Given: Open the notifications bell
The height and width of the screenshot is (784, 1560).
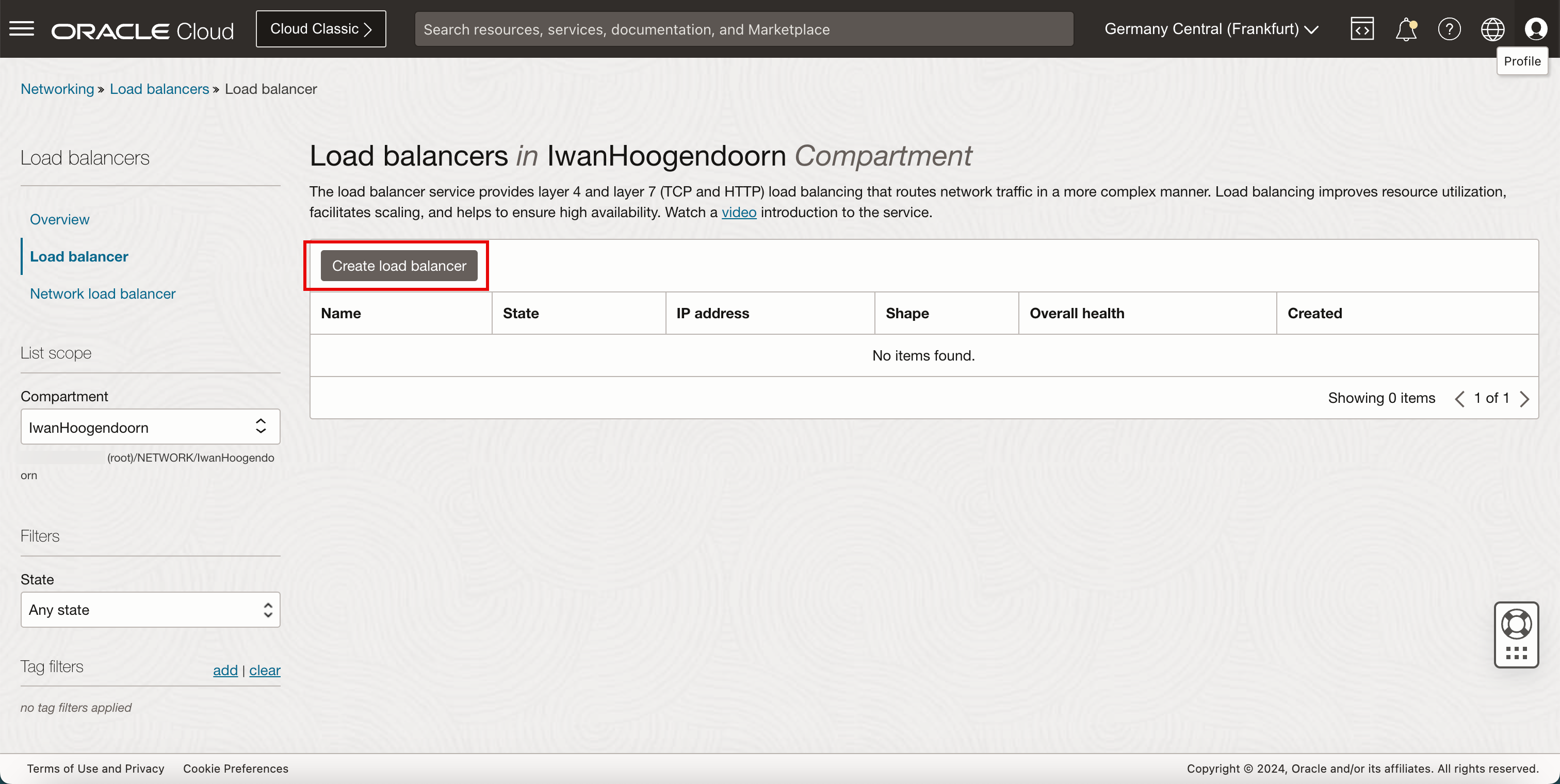Looking at the screenshot, I should click(1406, 29).
